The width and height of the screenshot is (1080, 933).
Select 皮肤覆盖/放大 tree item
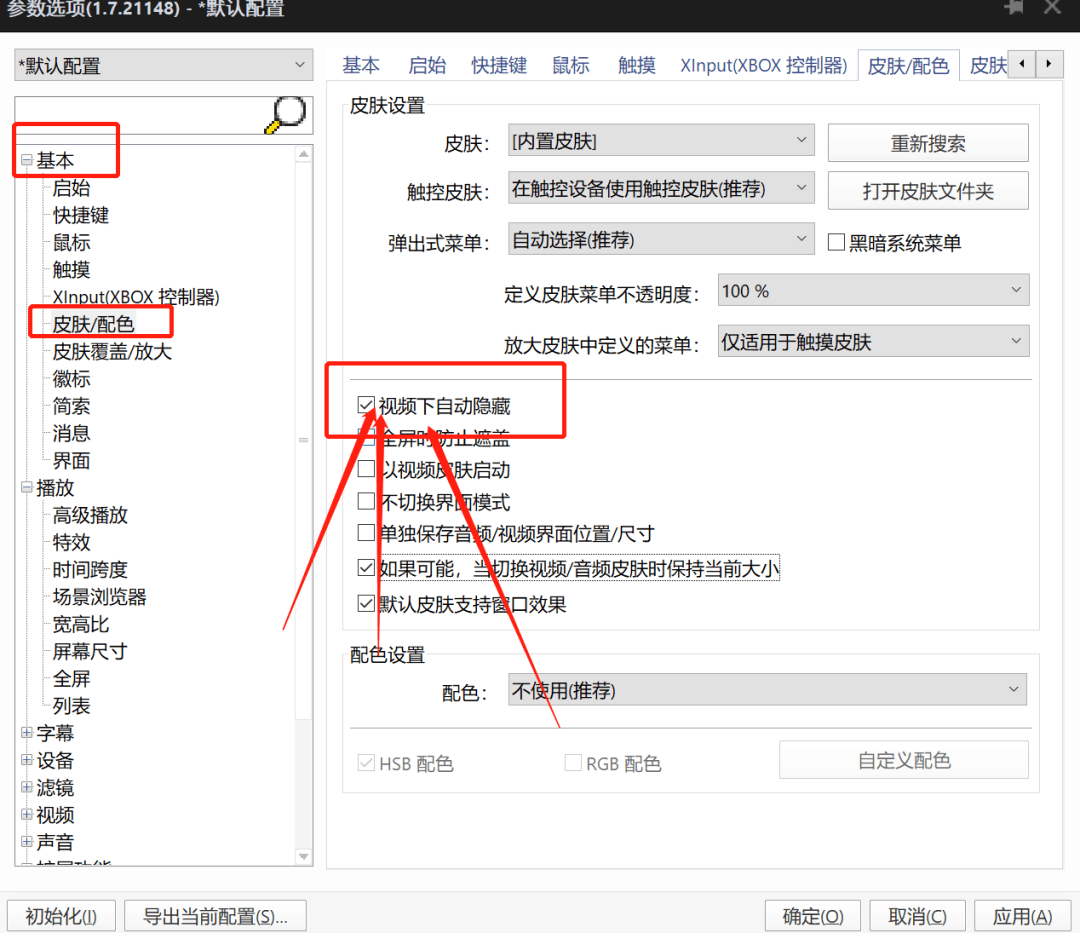(112, 352)
